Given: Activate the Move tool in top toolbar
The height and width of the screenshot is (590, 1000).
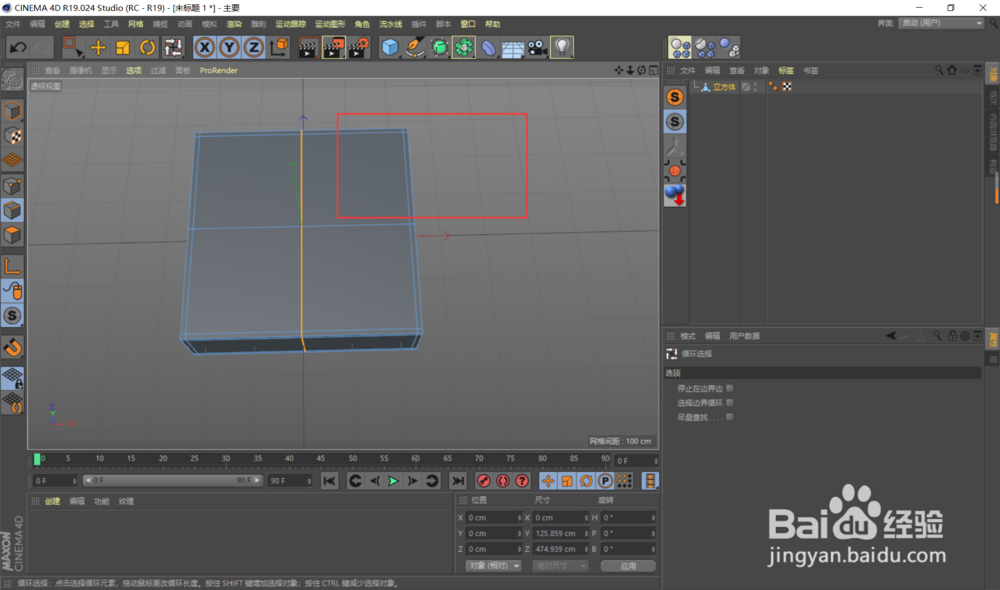Looking at the screenshot, I should coord(98,47).
